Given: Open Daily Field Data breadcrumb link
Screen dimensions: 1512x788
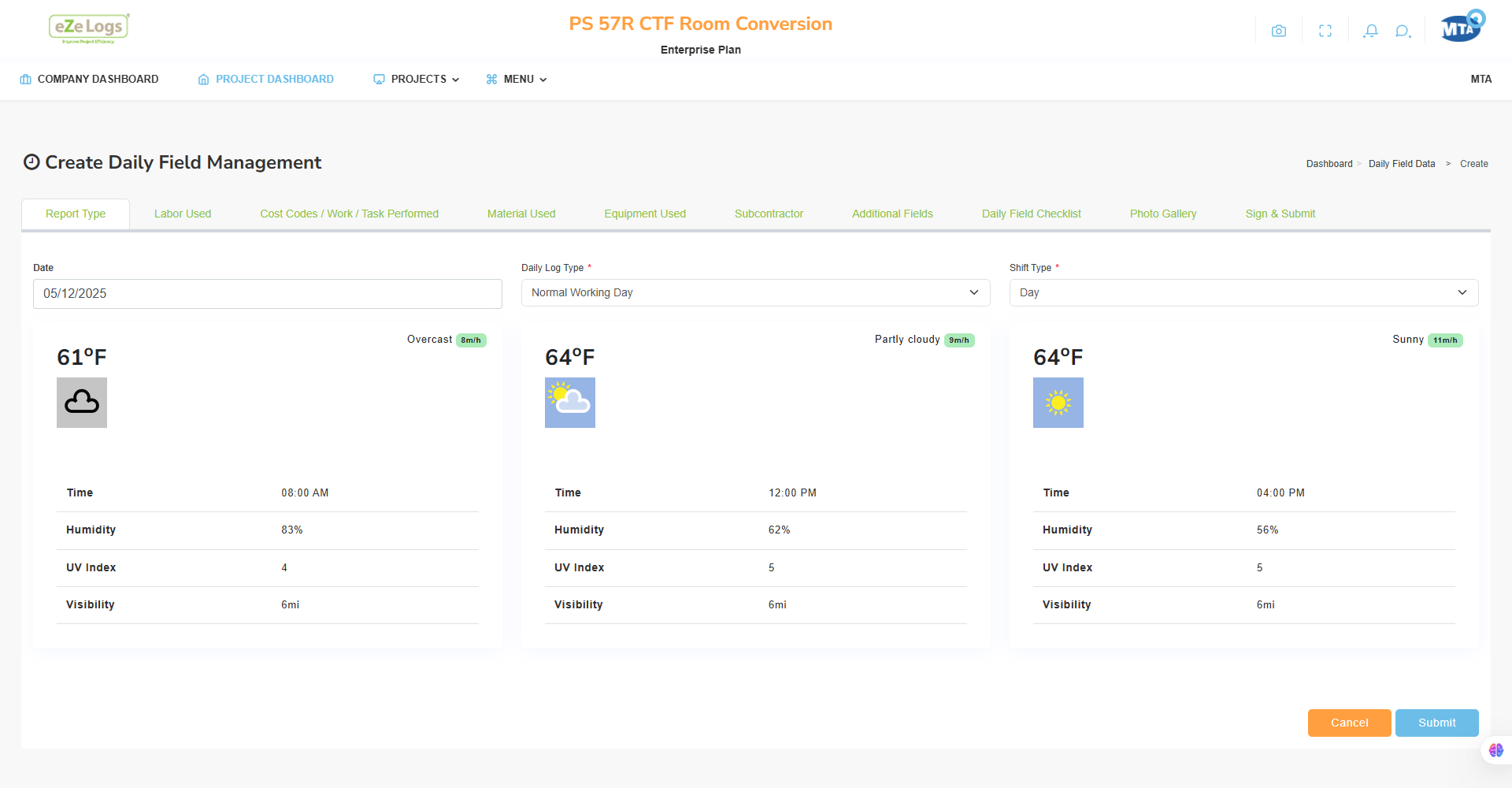Looking at the screenshot, I should click(1402, 164).
